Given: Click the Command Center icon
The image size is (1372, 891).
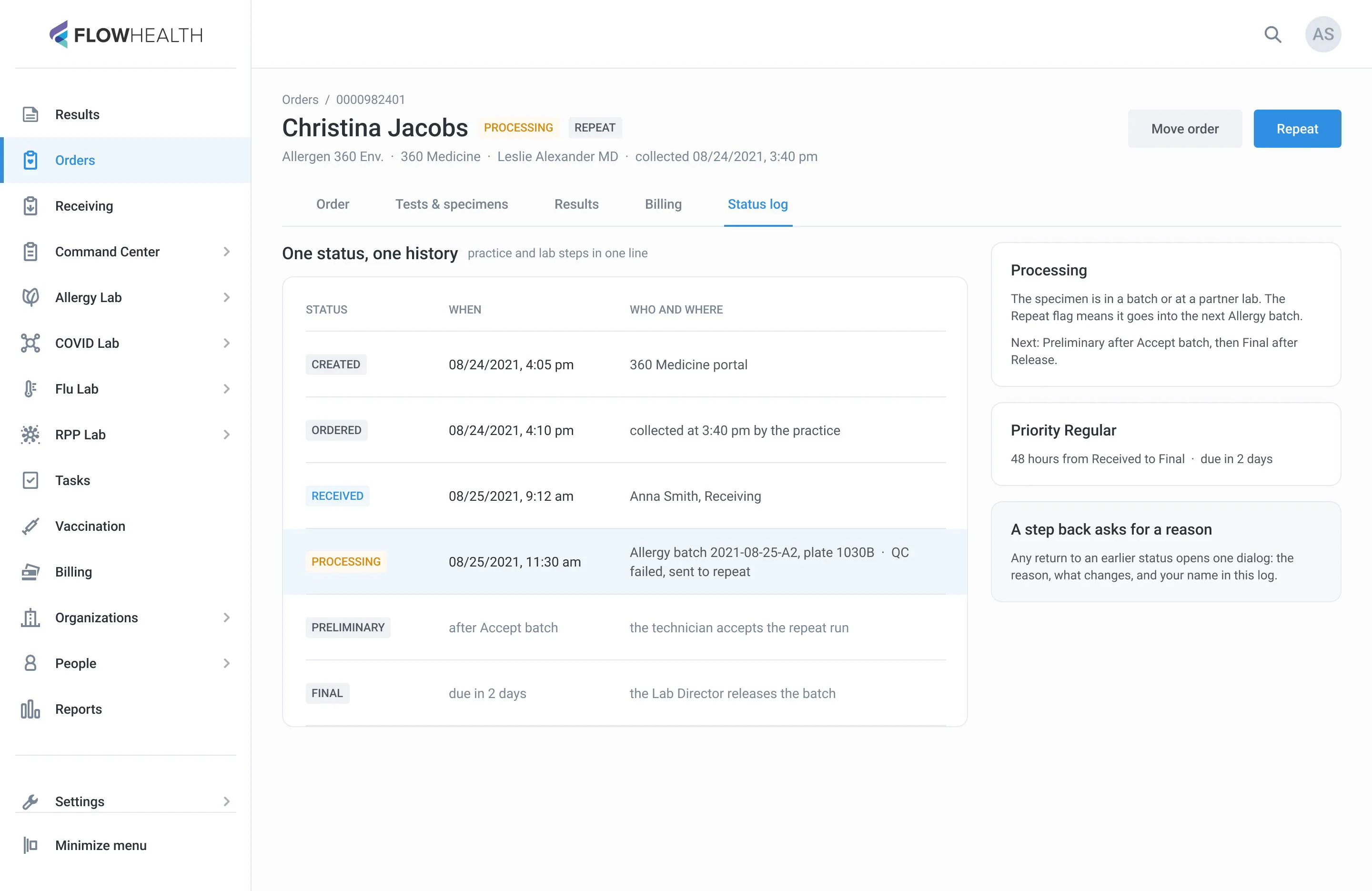Looking at the screenshot, I should coord(30,252).
